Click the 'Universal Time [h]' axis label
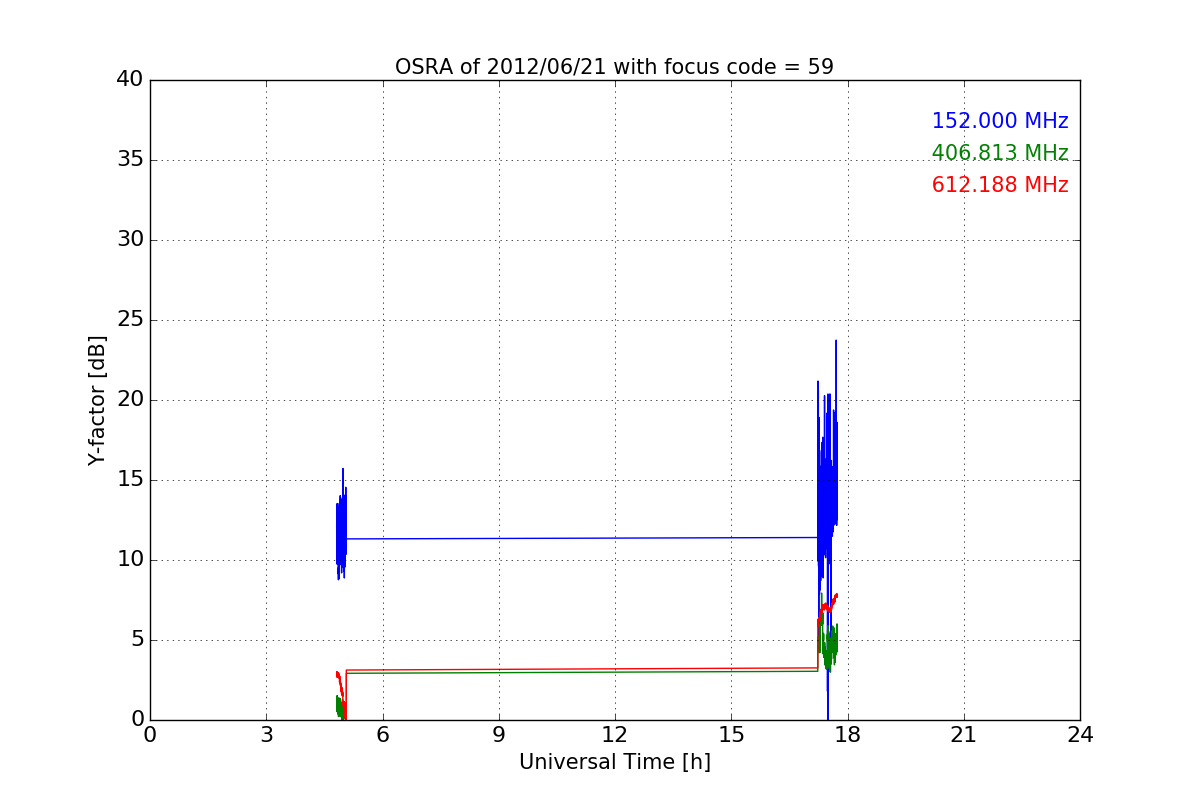Image resolution: width=1200 pixels, height=800 pixels. click(x=614, y=762)
